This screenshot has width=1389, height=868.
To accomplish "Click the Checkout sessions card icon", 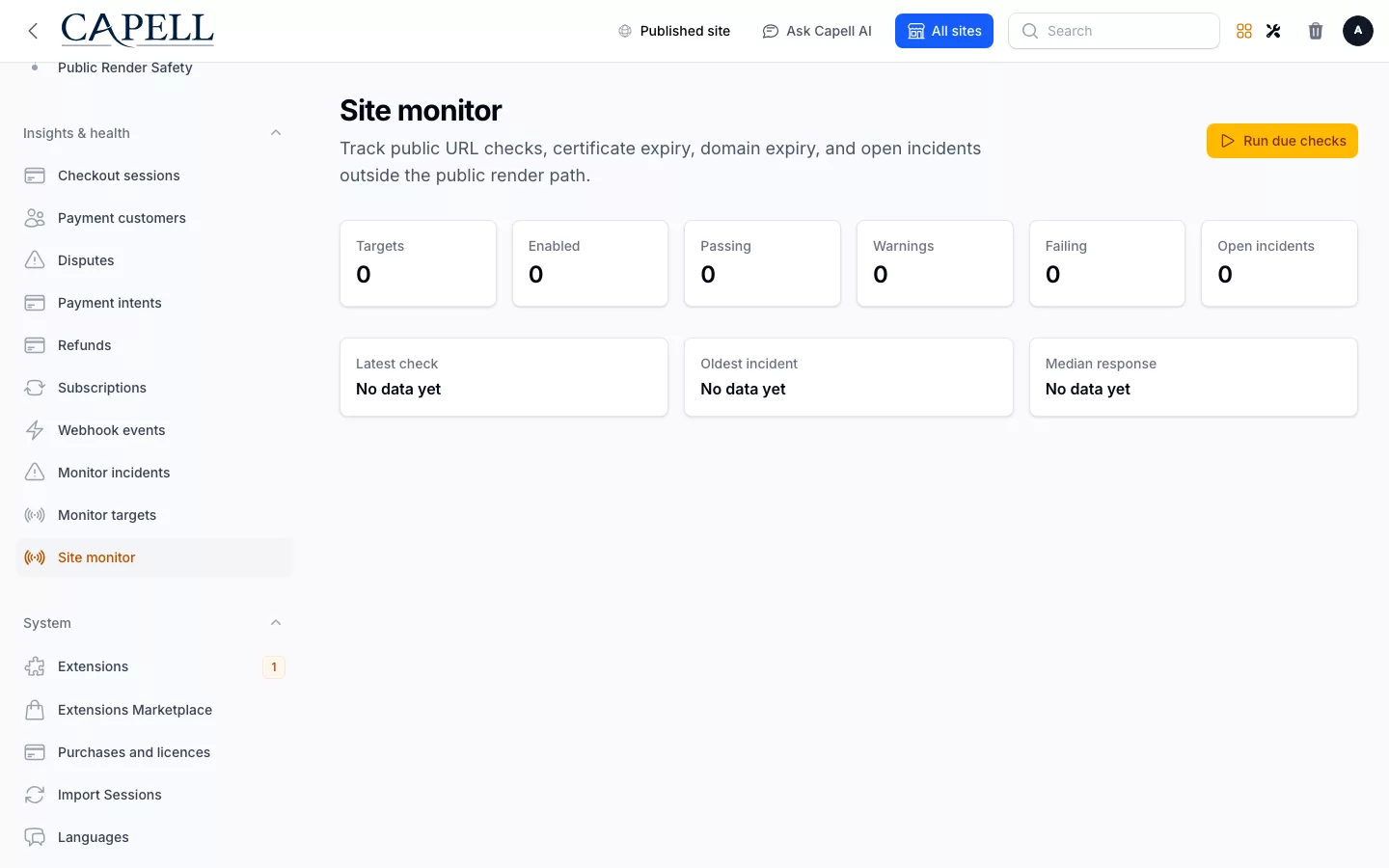I will pos(35,176).
